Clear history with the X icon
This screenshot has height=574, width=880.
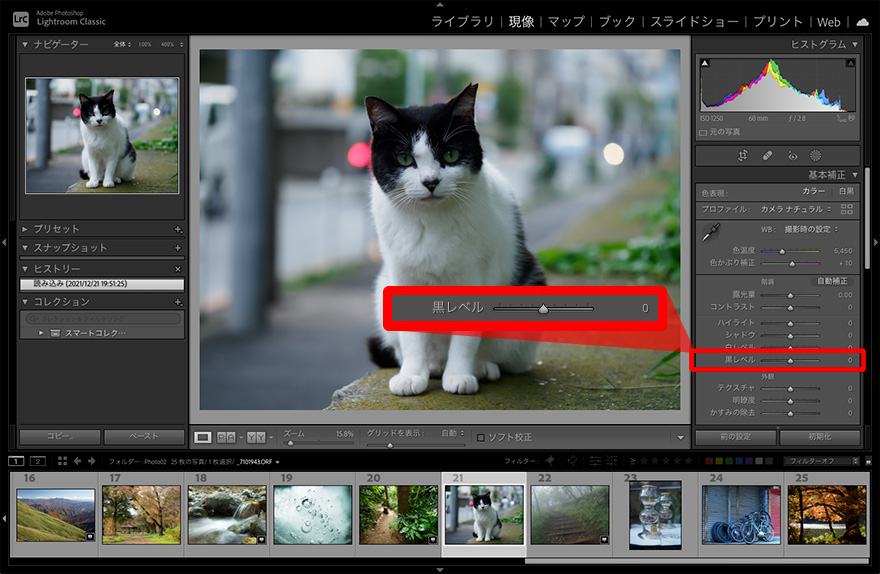(178, 269)
